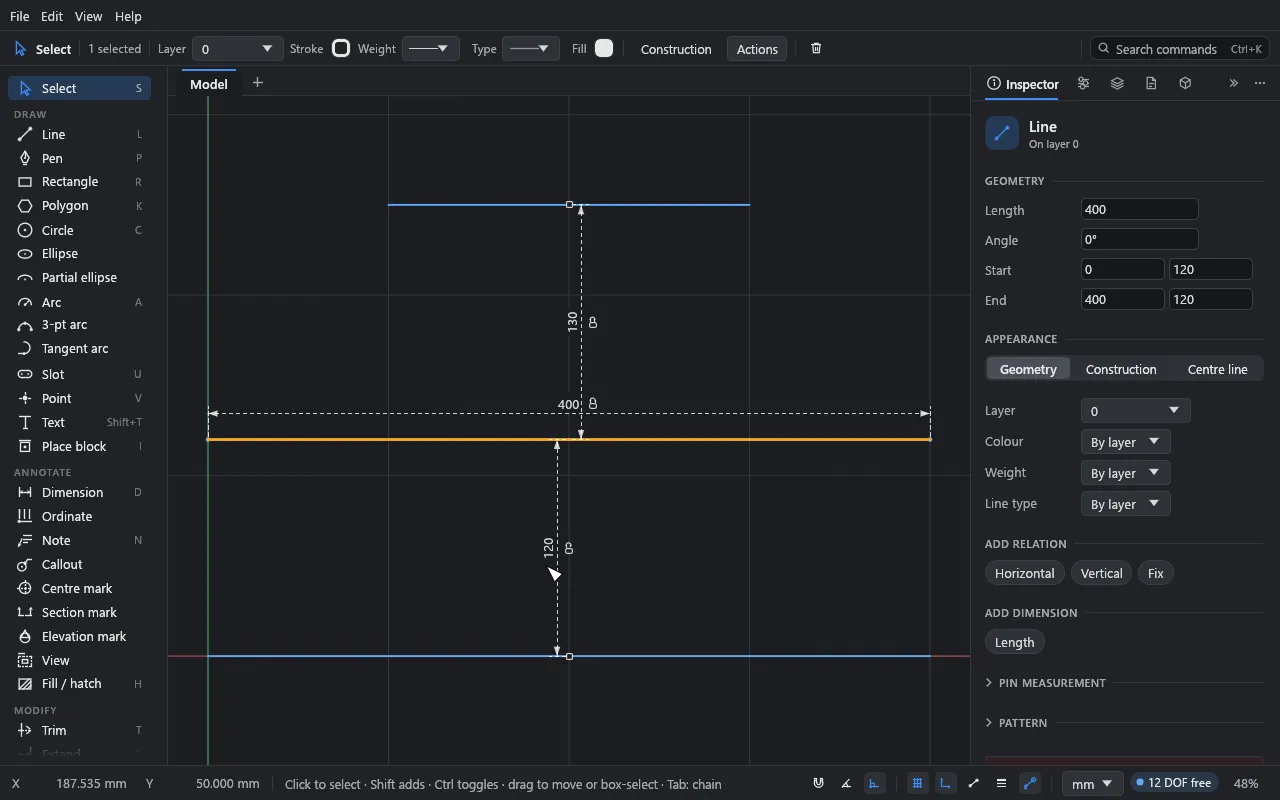Open the sliders settings panel tab

pos(1083,84)
